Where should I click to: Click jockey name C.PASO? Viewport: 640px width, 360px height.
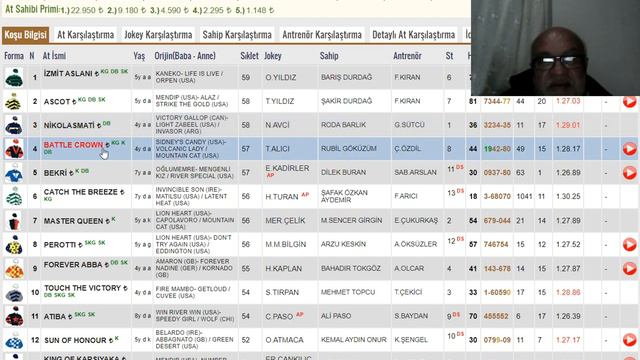pos(279,316)
